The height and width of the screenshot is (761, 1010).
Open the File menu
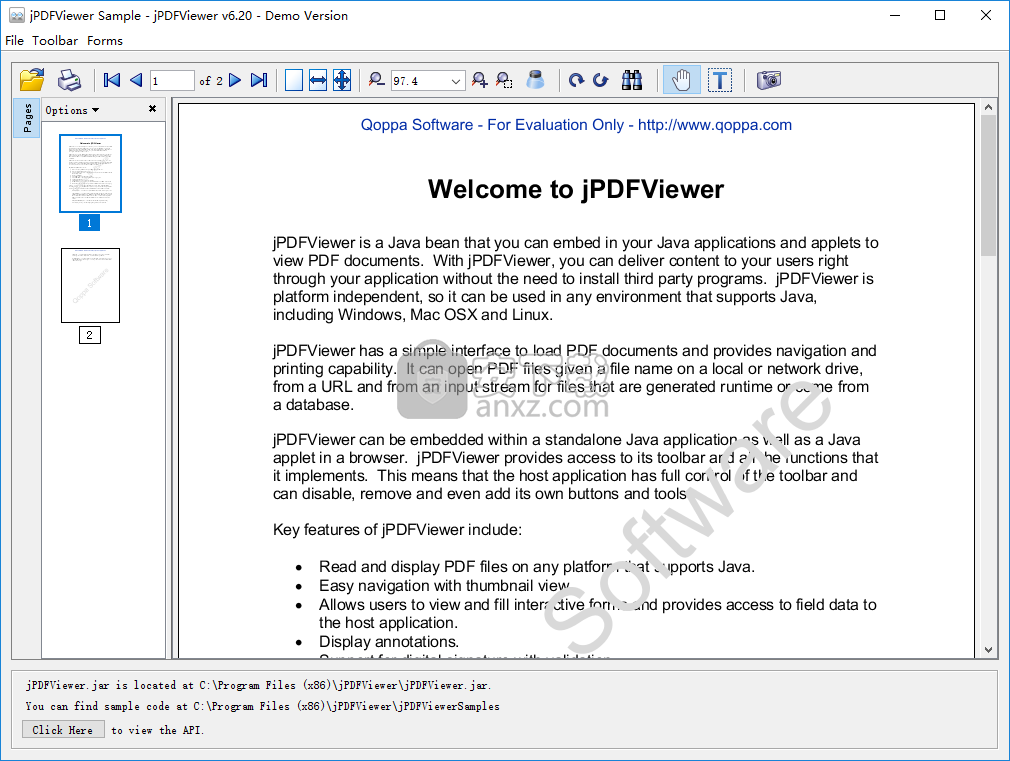coord(14,41)
